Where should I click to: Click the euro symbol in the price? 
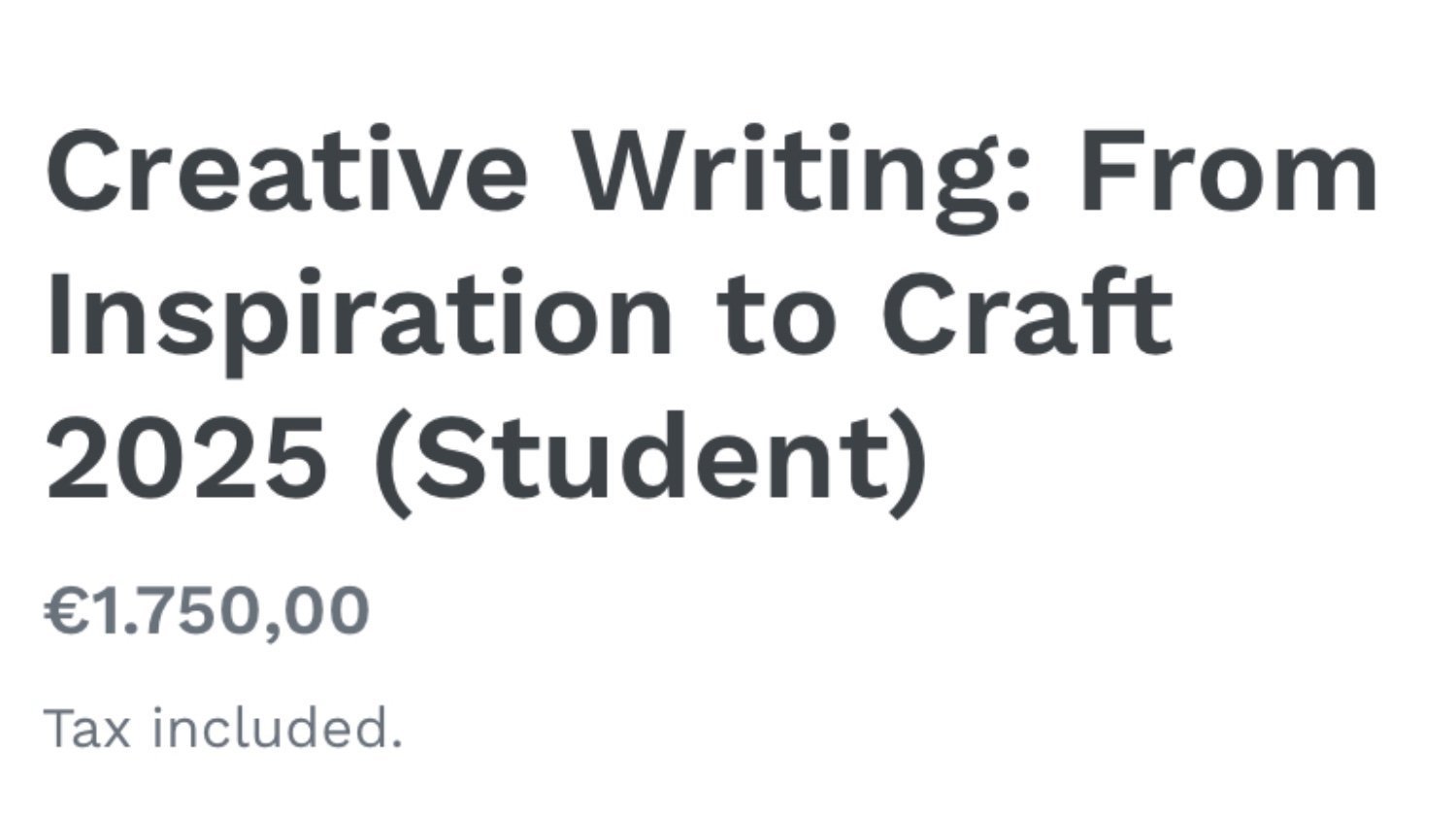(68, 612)
